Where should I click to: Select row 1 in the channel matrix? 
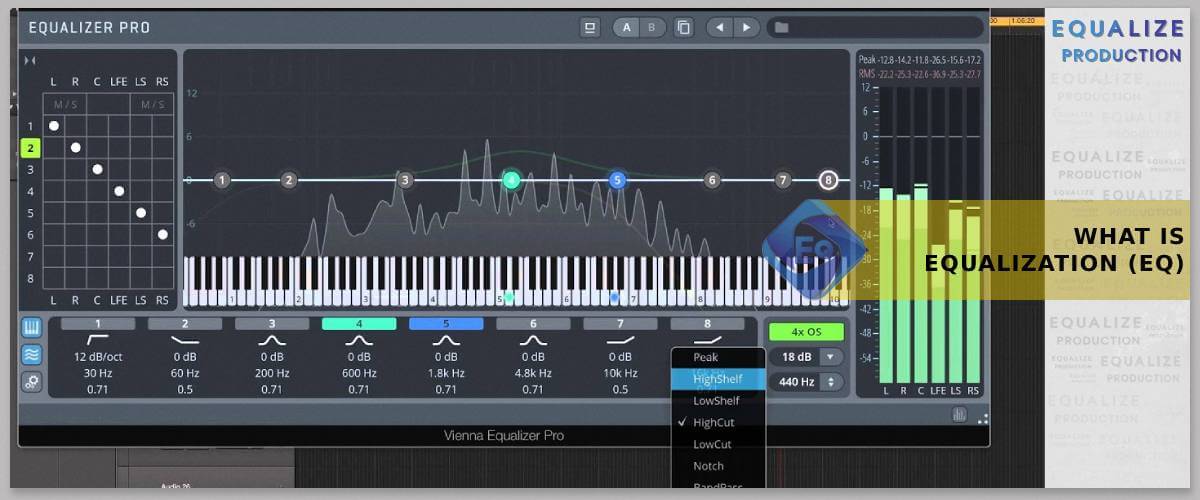(x=31, y=126)
